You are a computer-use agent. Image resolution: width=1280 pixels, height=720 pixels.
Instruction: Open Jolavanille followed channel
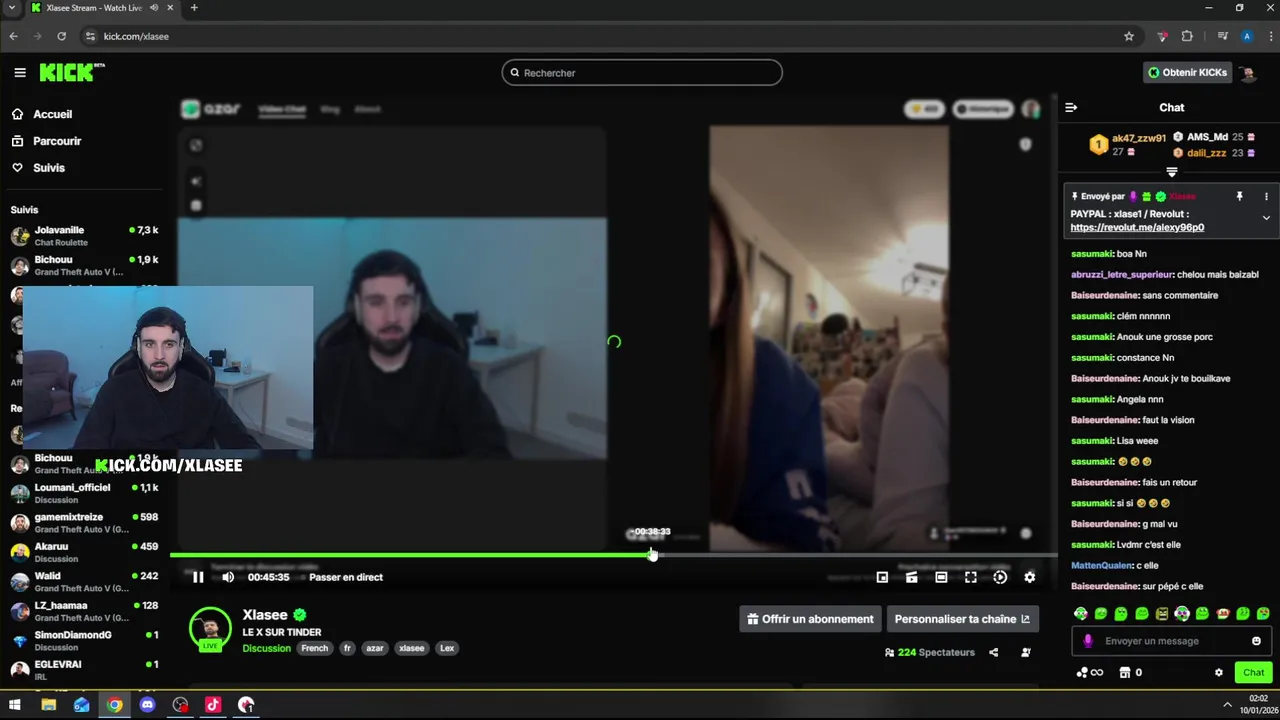point(84,236)
